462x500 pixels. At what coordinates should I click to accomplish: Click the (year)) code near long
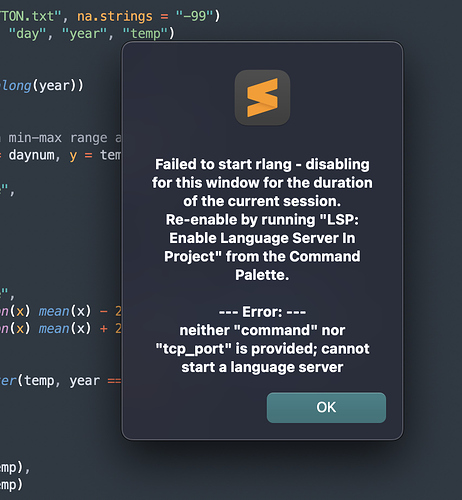tap(58, 86)
